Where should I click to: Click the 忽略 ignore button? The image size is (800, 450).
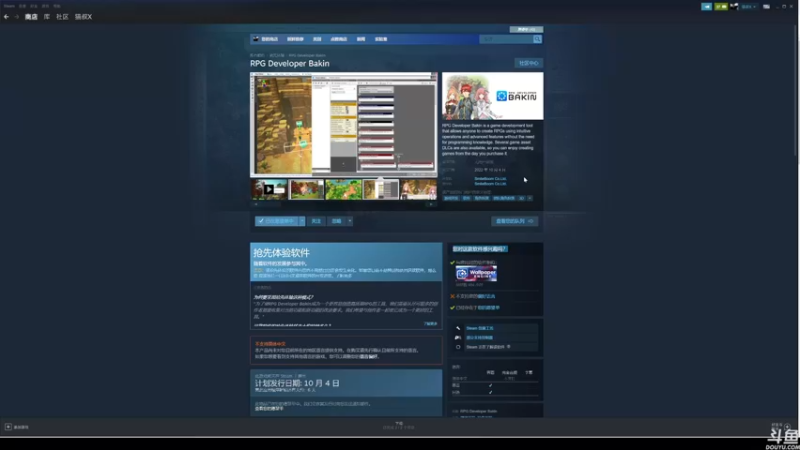tap(337, 221)
